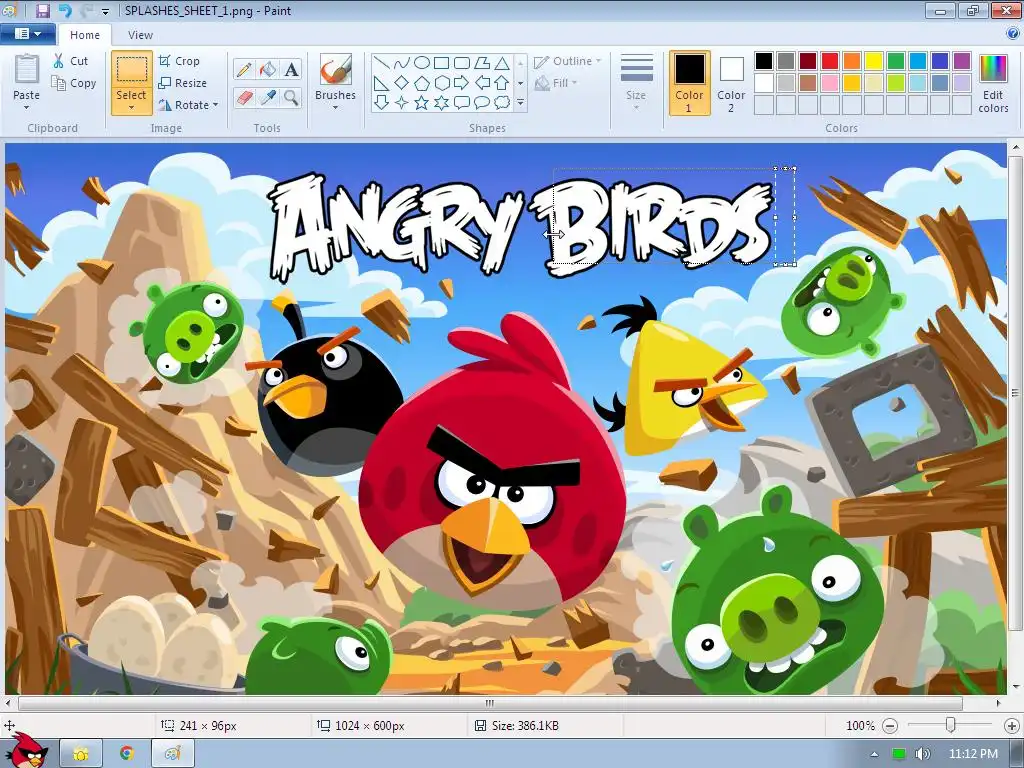
Task: Click the horizontal scrollbar thumb
Action: [490, 703]
